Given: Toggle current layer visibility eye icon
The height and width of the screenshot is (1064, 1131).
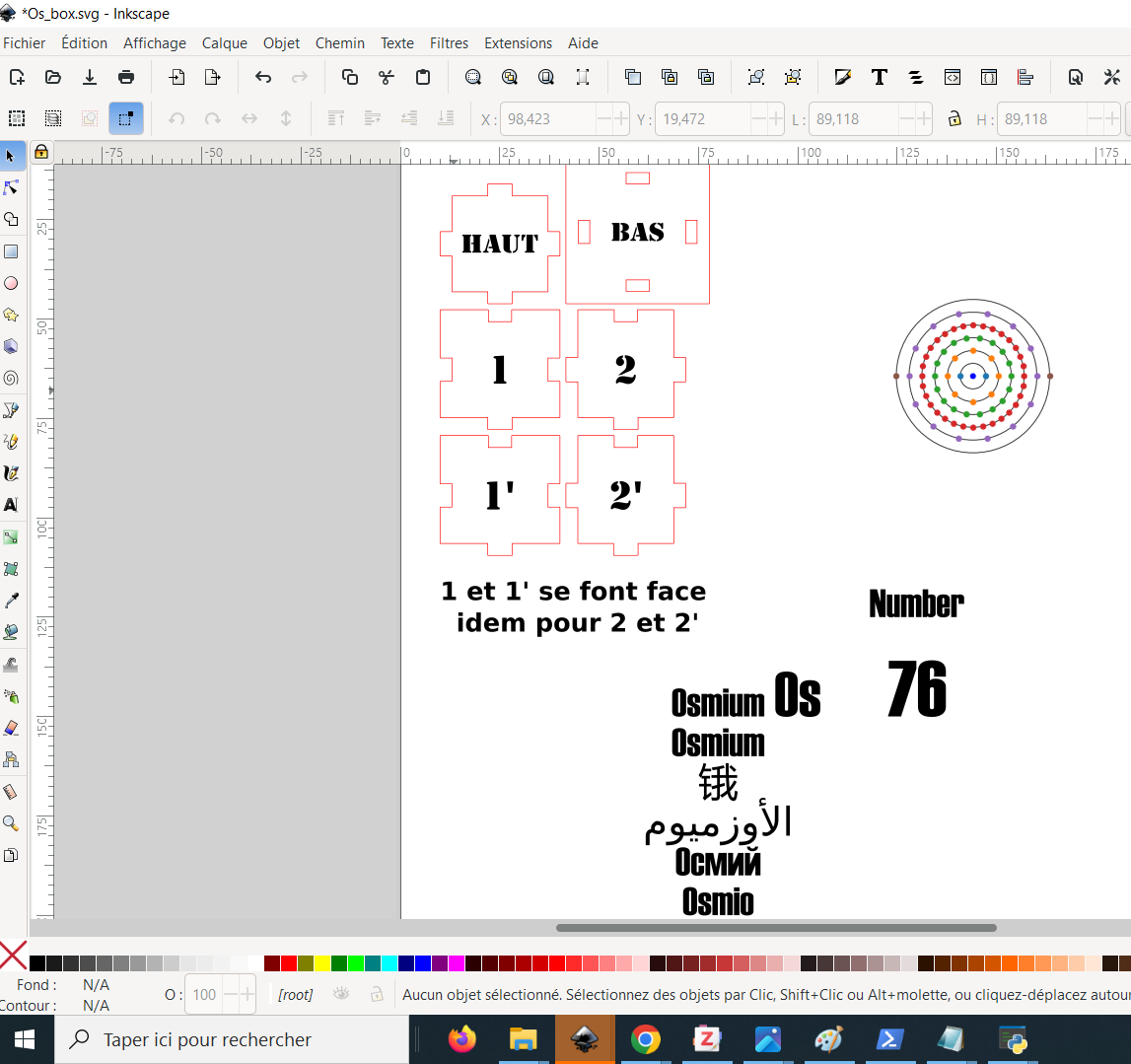Looking at the screenshot, I should [x=341, y=994].
